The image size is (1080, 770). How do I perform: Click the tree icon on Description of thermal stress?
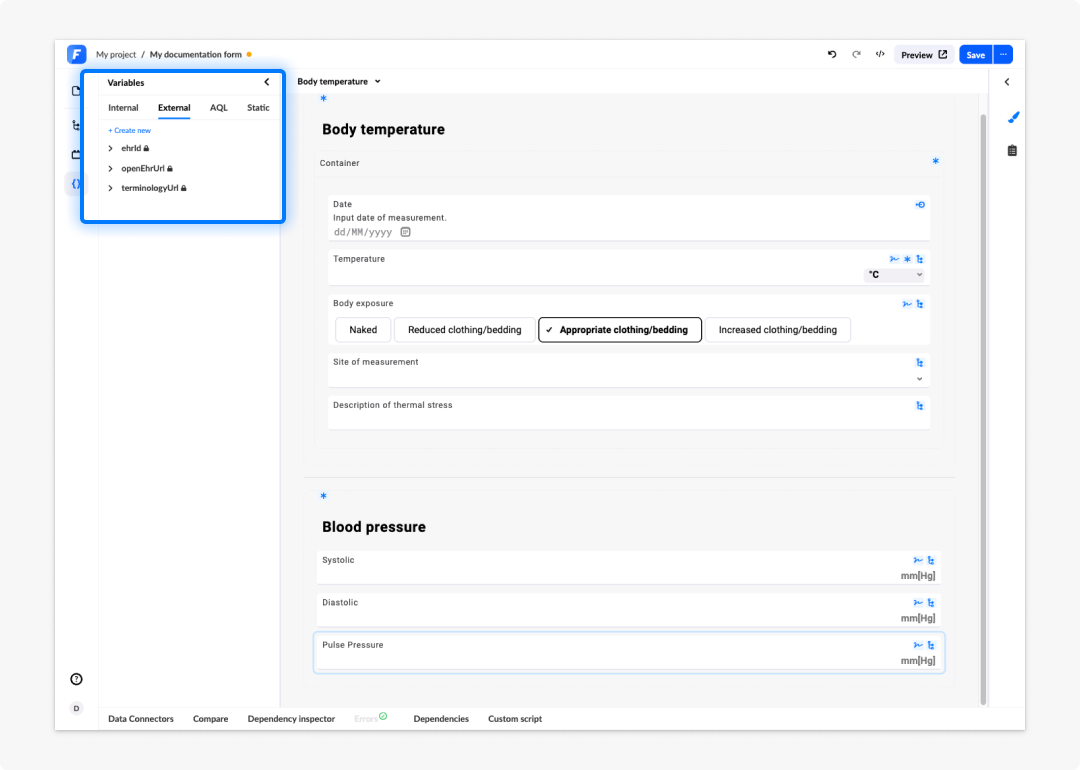[920, 406]
